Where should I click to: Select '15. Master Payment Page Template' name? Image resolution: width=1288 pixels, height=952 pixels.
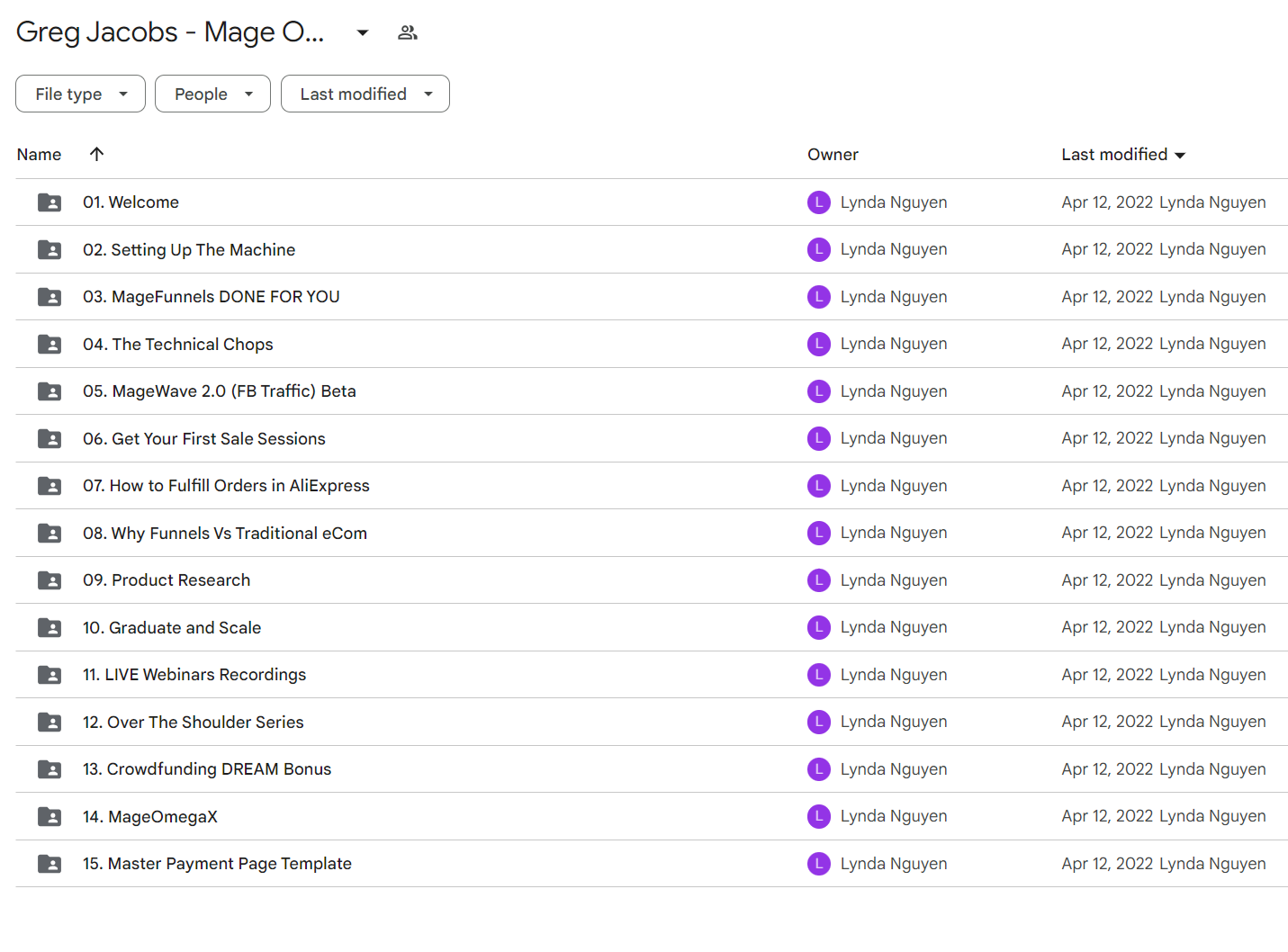click(x=217, y=864)
